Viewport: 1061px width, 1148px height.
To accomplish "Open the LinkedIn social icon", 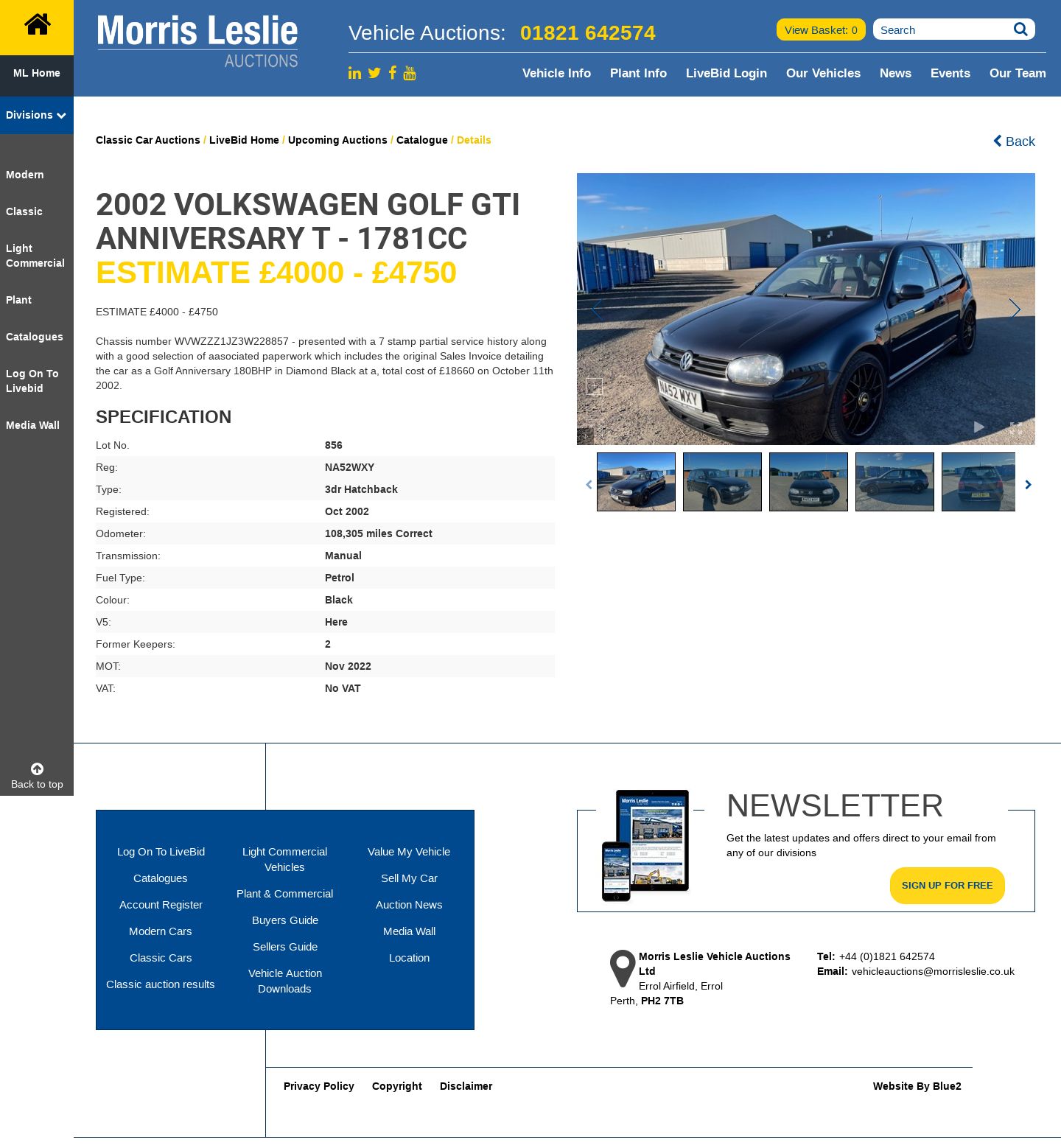I will [355, 73].
